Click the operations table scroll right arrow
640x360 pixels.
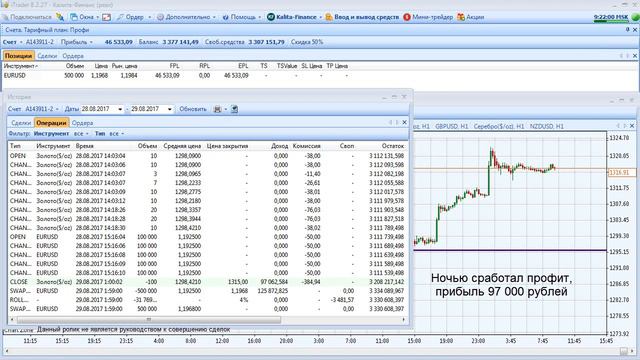point(404,320)
